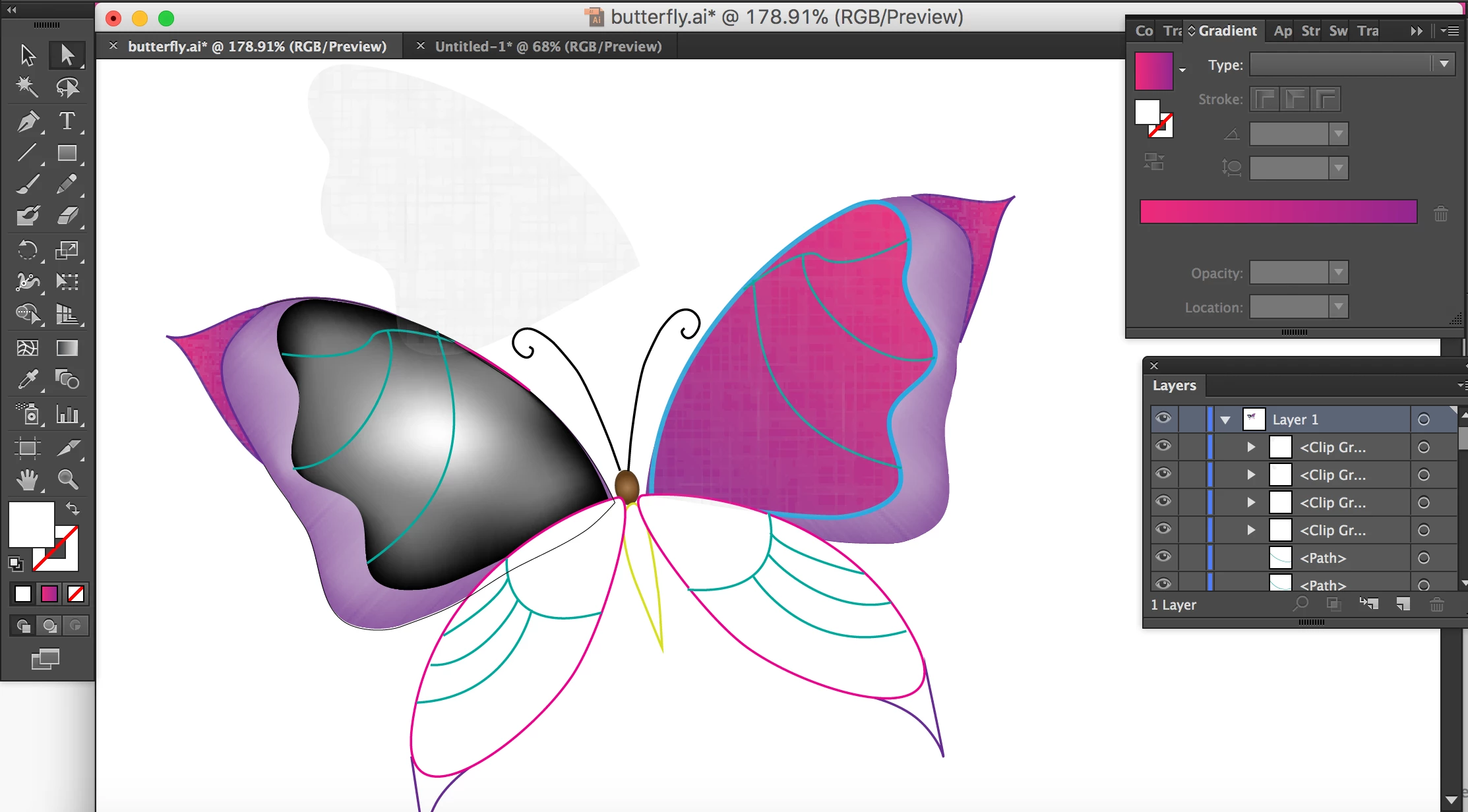Image resolution: width=1468 pixels, height=812 pixels.
Task: Open the Sw swatches panel tab
Action: 1338,31
